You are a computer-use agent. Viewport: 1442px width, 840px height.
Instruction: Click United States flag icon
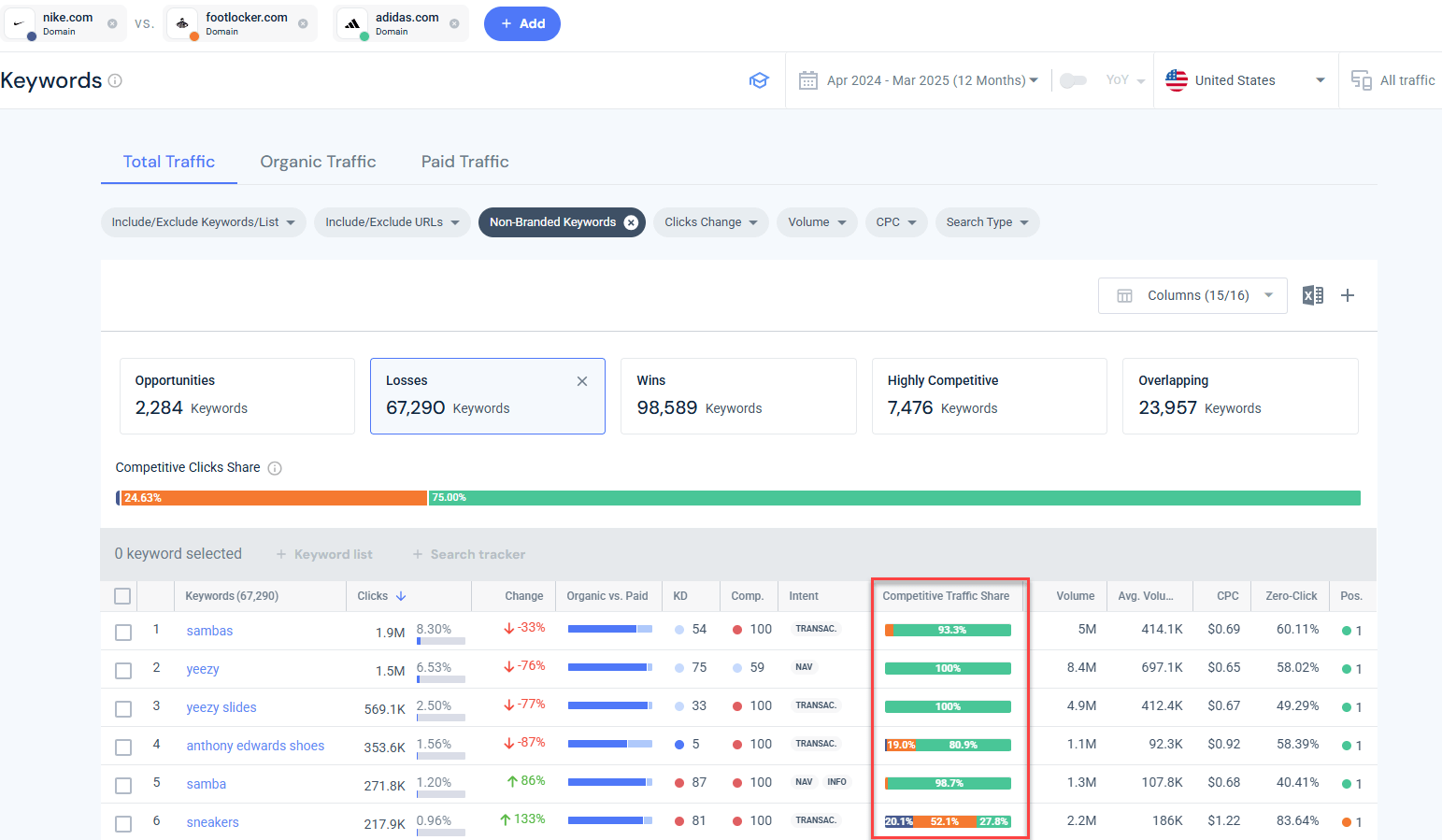tap(1177, 80)
